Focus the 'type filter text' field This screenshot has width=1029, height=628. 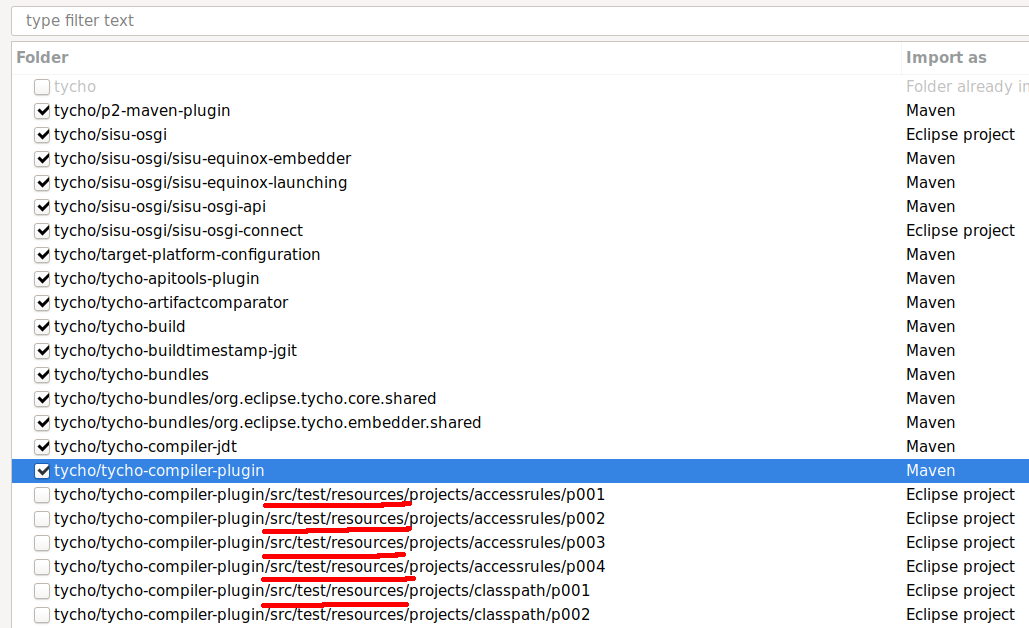click(520, 21)
